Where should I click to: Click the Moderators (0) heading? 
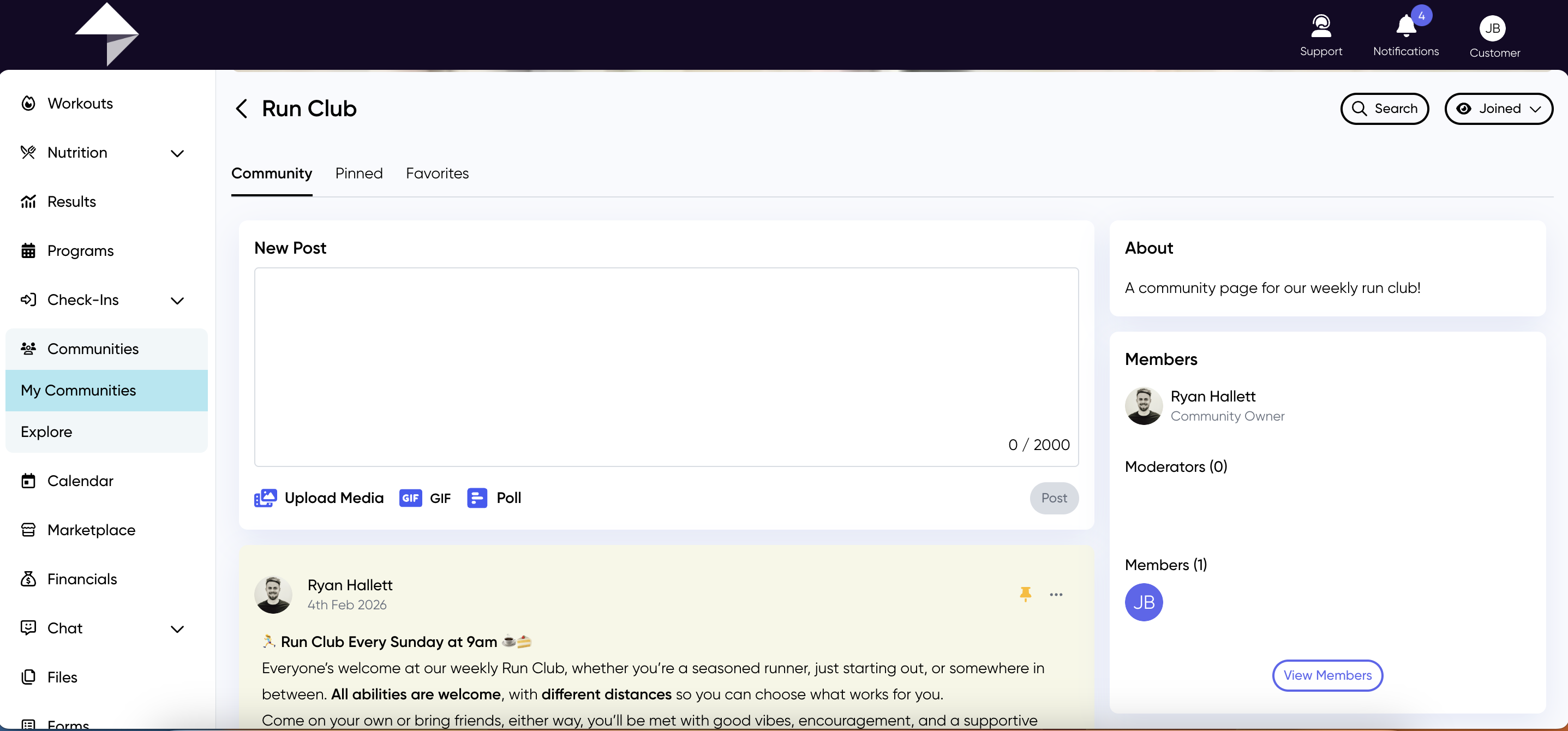point(1175,466)
